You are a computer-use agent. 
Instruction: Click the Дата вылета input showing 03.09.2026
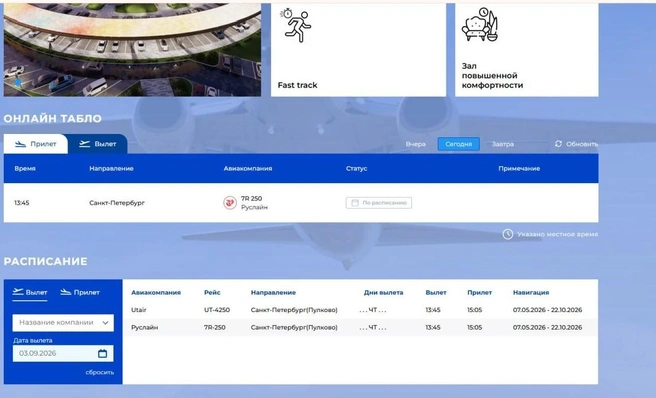click(x=63, y=354)
